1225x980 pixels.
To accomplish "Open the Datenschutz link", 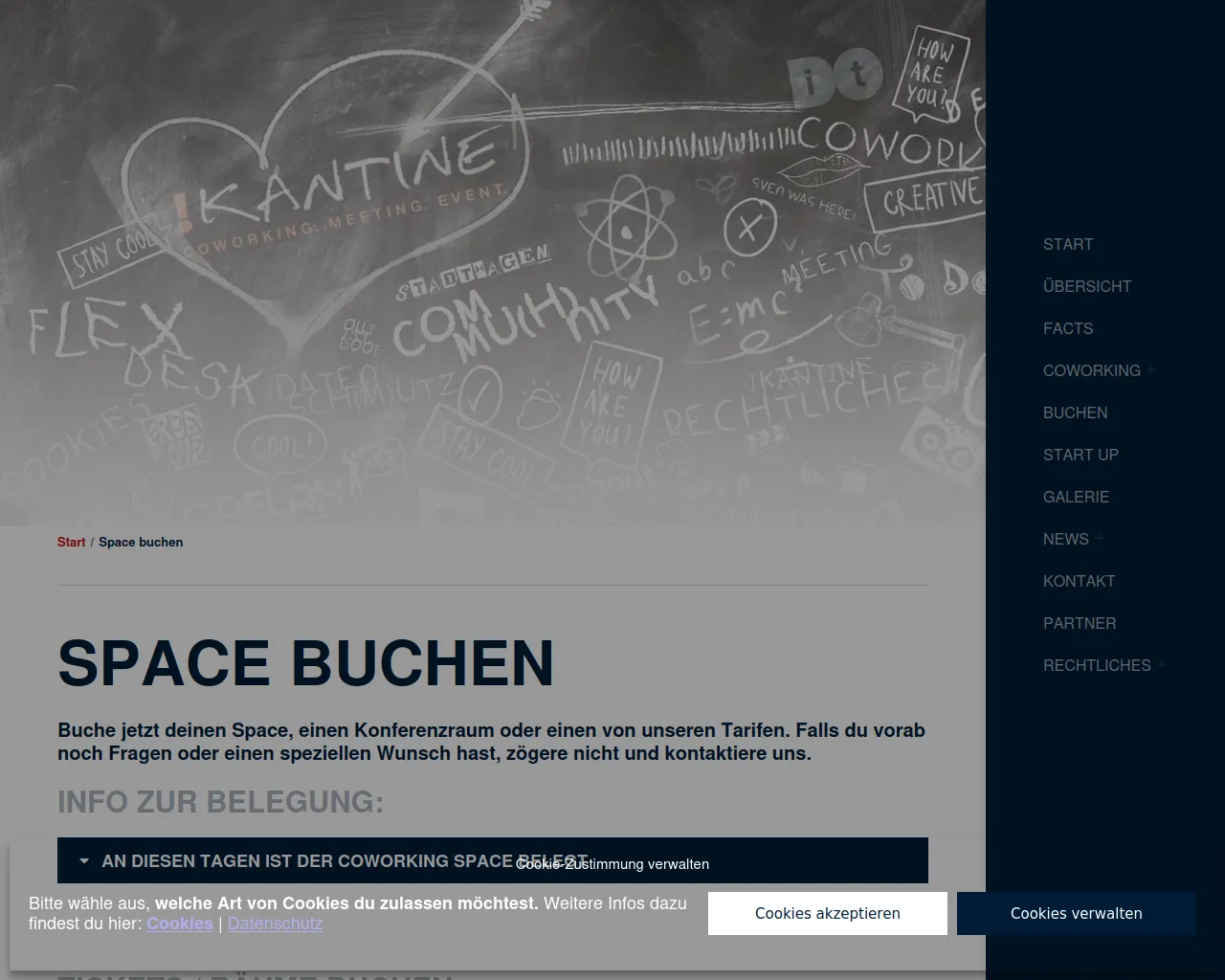I will pos(275,924).
